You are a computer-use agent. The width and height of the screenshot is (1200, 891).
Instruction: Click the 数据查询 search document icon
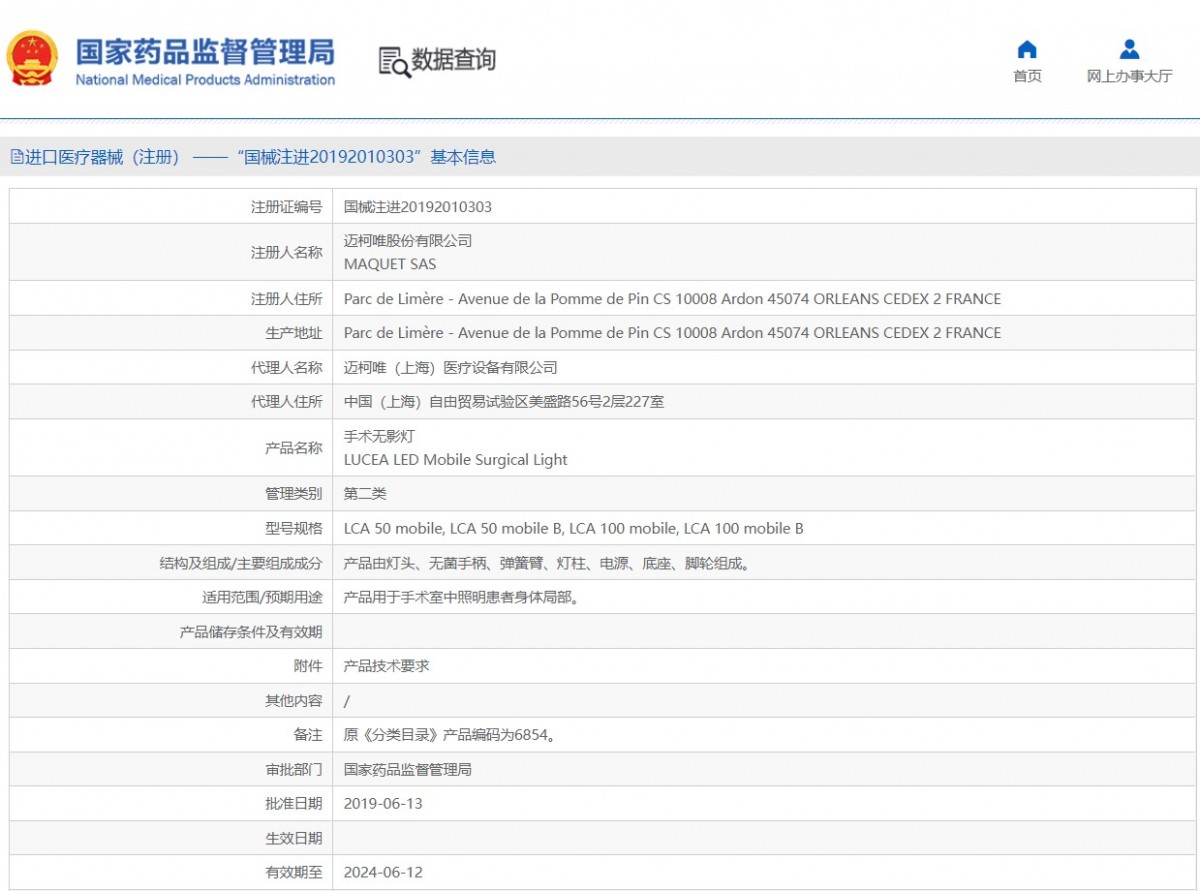(394, 61)
